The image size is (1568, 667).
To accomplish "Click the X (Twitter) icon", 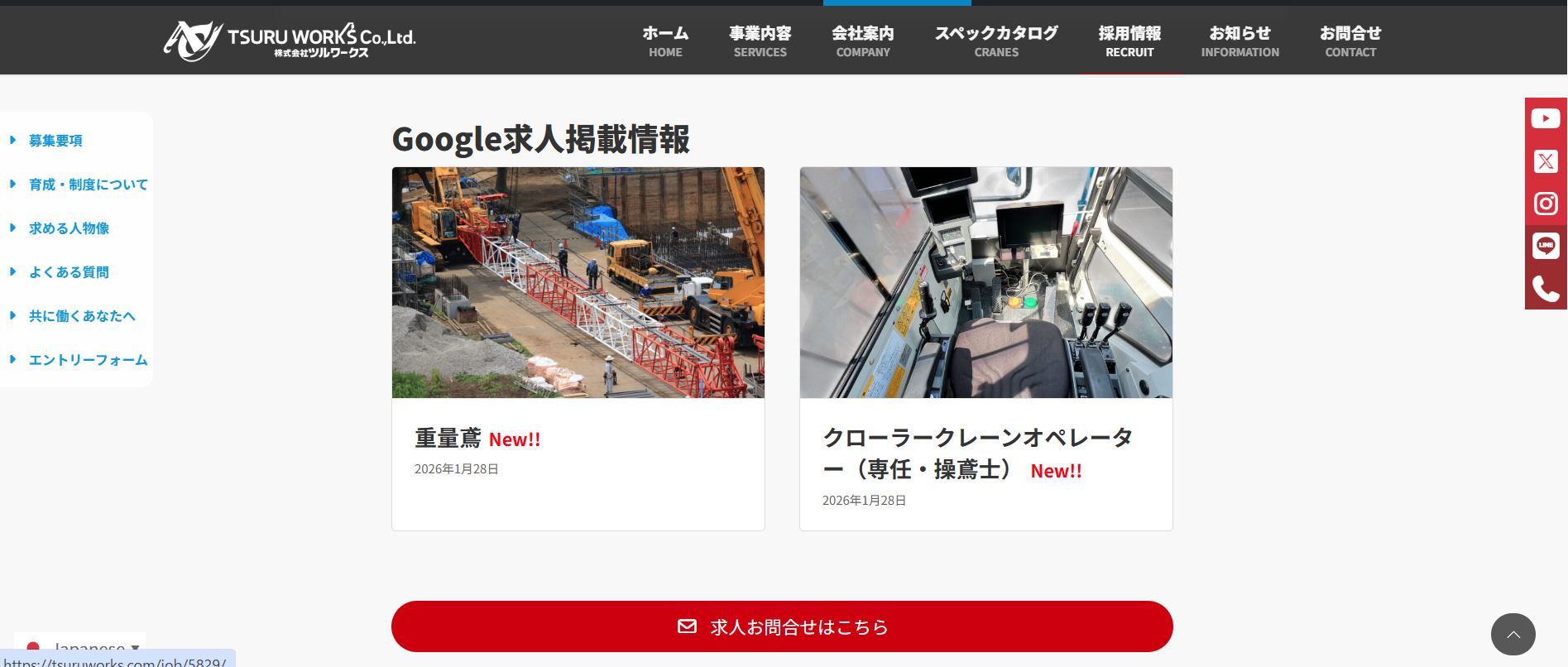I will tap(1545, 161).
